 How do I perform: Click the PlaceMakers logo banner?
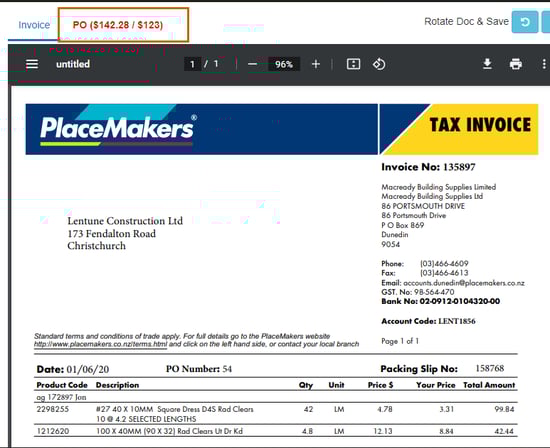pos(202,129)
